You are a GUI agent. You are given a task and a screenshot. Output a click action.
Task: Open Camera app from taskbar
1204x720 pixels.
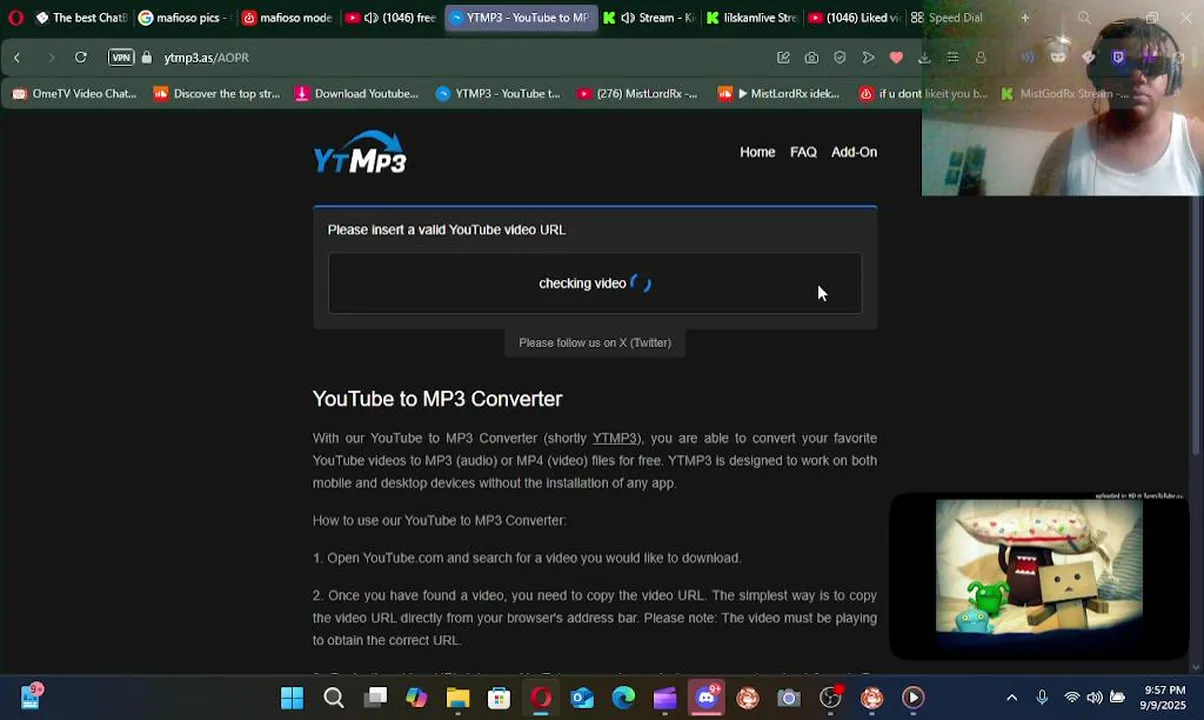pyautogui.click(x=789, y=698)
